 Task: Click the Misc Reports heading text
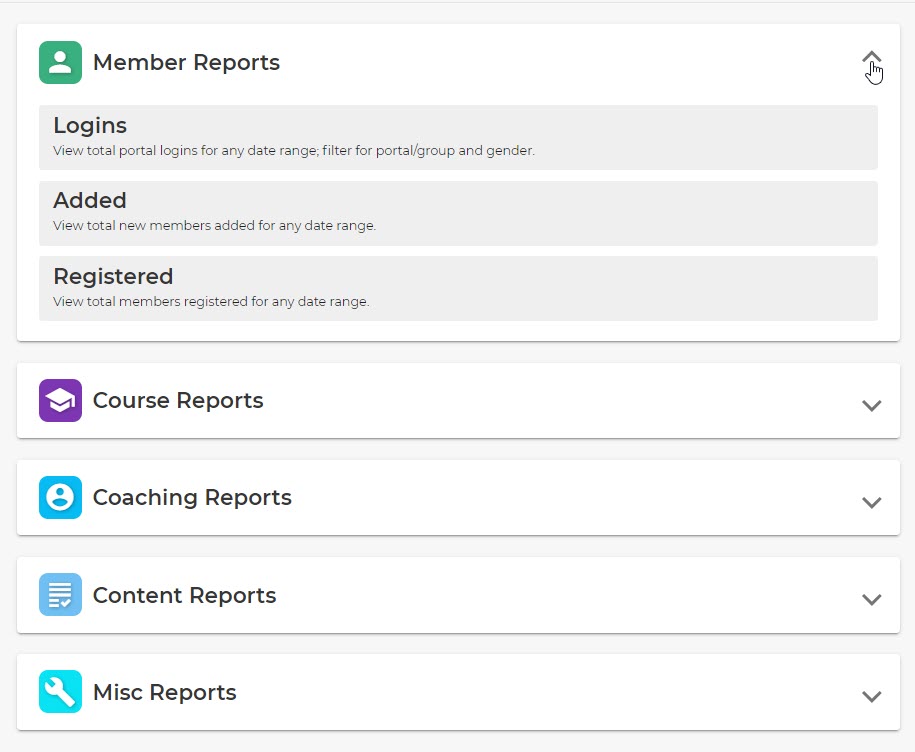click(x=165, y=692)
